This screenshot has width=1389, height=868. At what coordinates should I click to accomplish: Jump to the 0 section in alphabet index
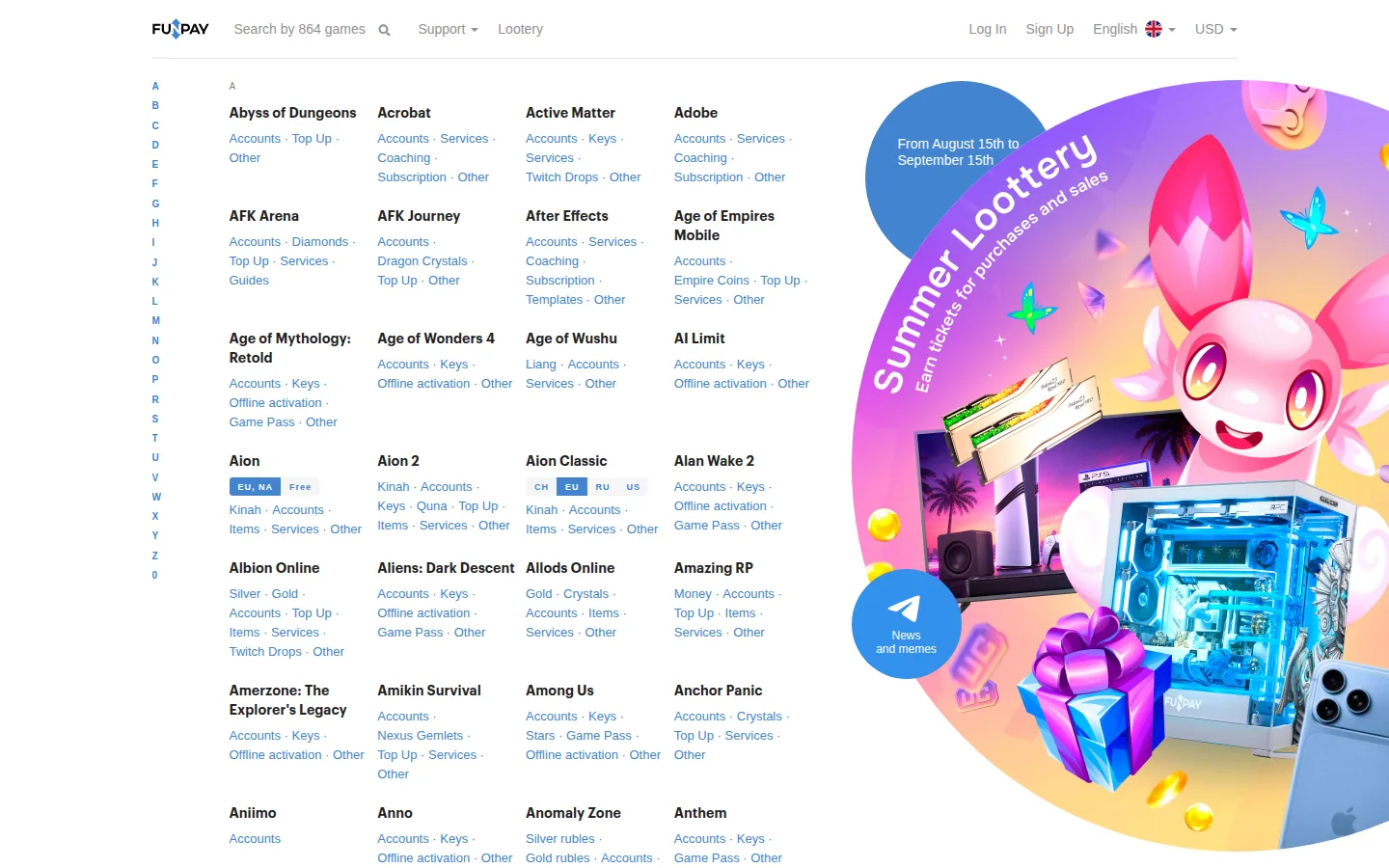coord(154,575)
